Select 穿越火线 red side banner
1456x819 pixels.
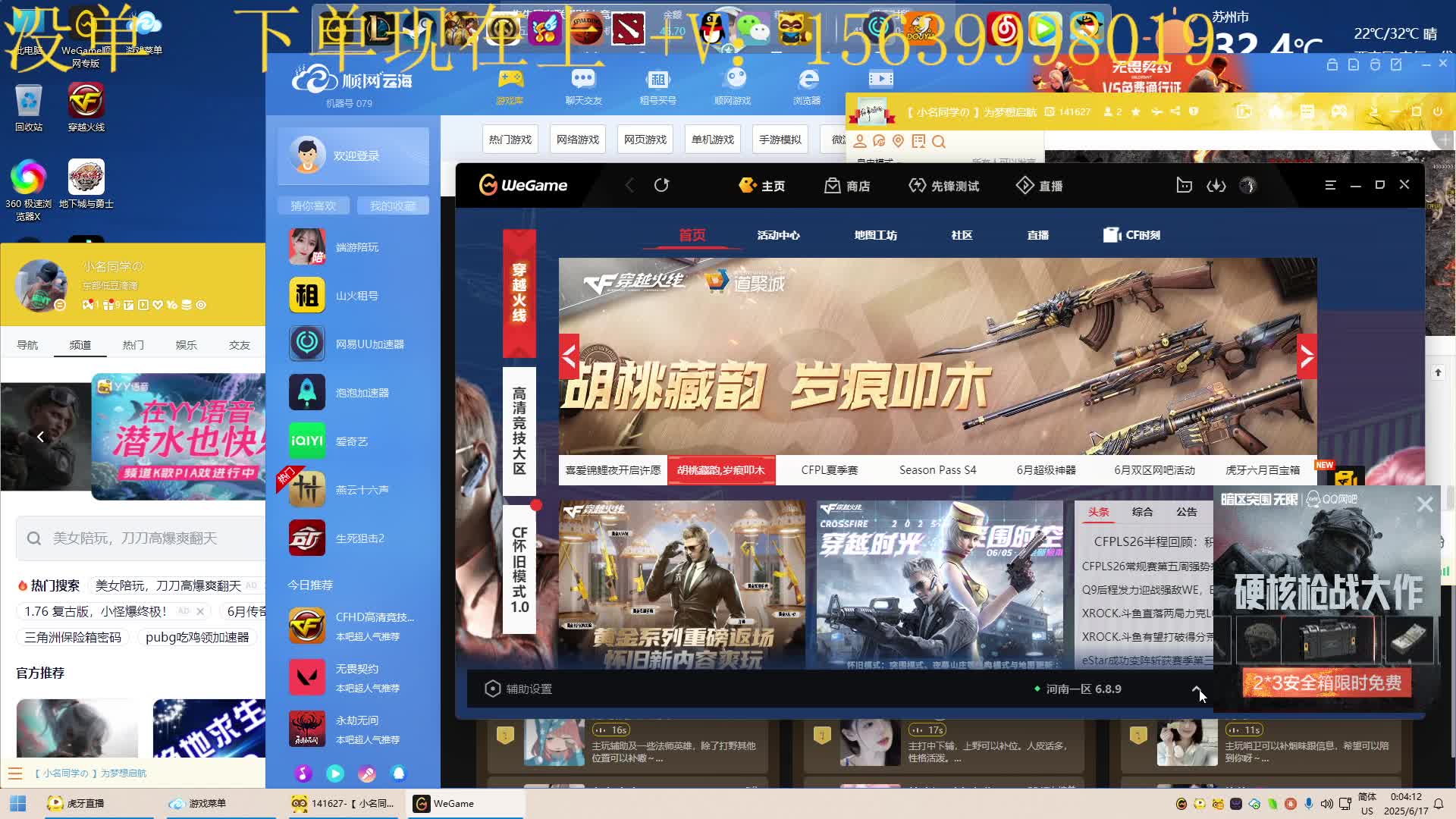[519, 293]
